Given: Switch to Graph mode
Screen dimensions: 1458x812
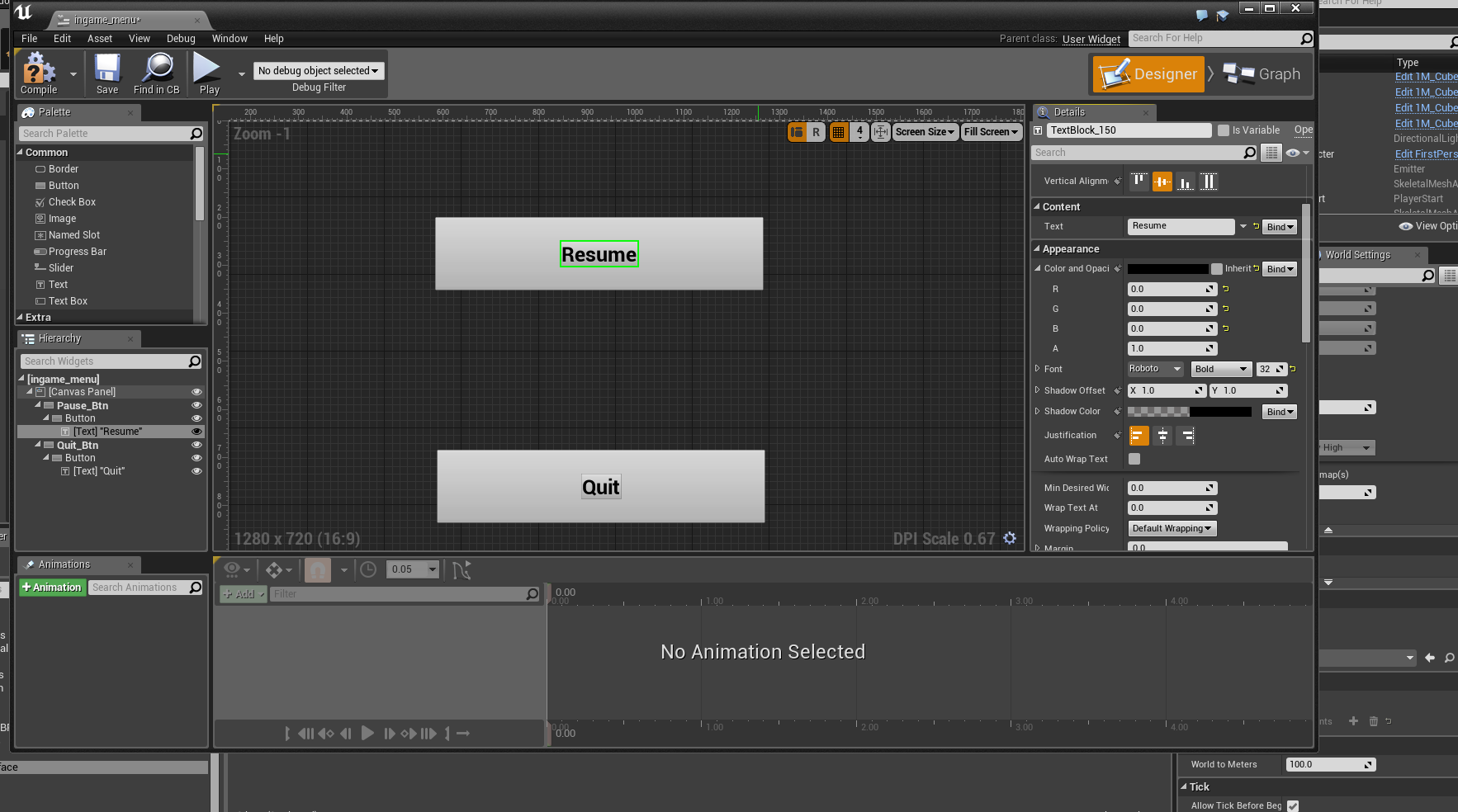Looking at the screenshot, I should tap(1262, 74).
